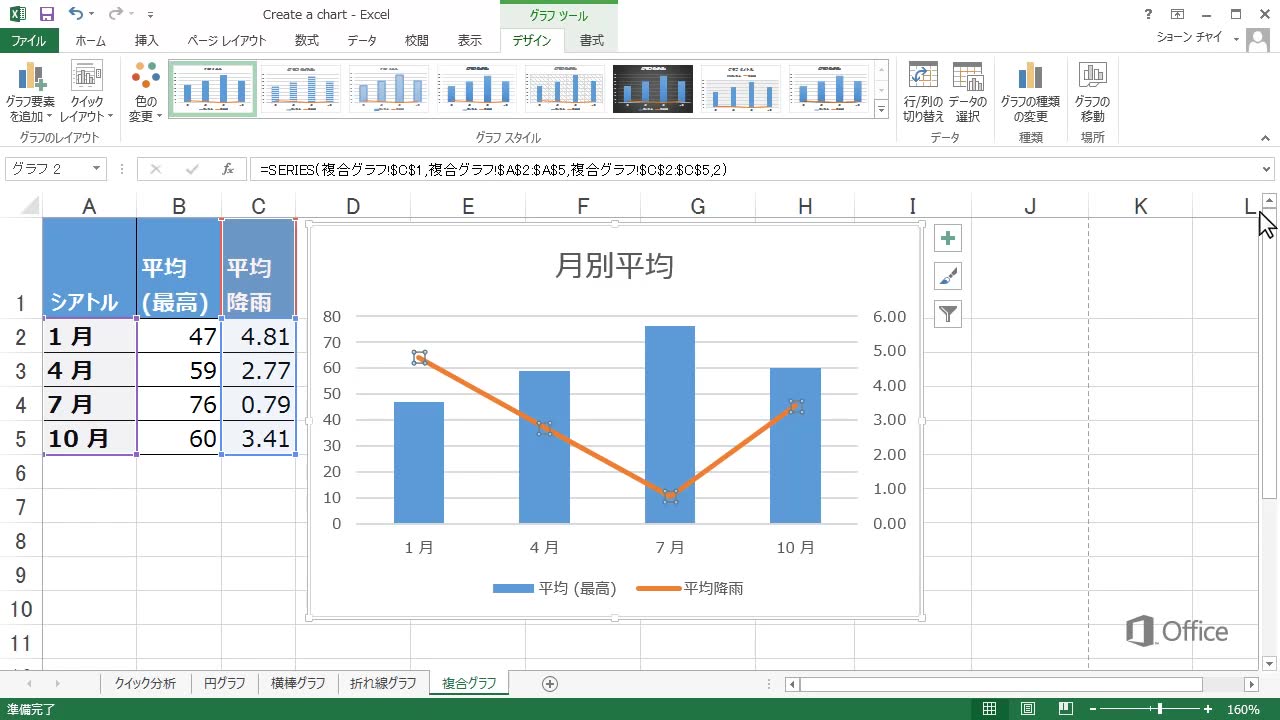Image resolution: width=1280 pixels, height=720 pixels.
Task: Collapse the ribbon with the arrow
Action: [1266, 138]
